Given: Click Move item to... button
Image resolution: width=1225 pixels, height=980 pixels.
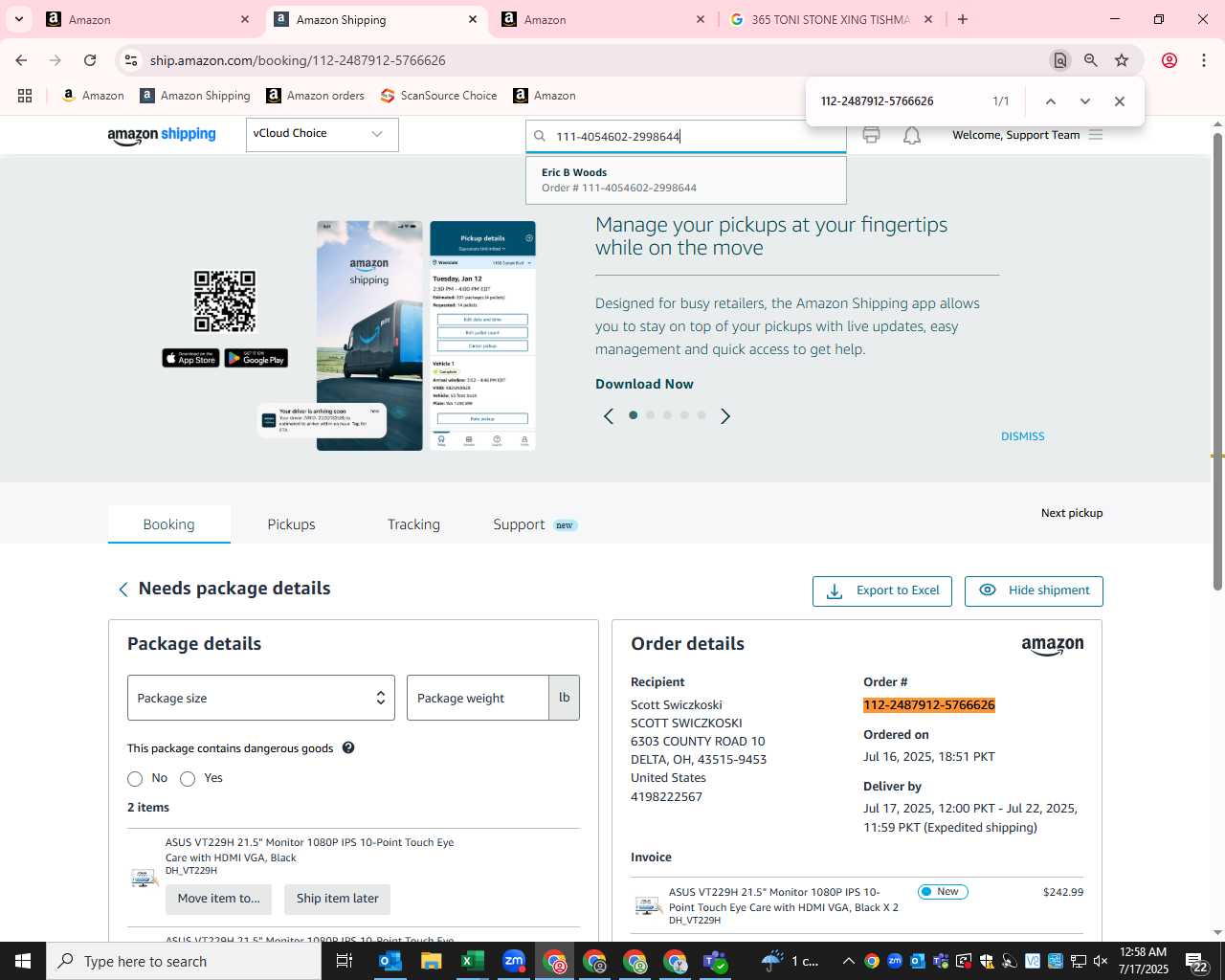Looking at the screenshot, I should (218, 899).
